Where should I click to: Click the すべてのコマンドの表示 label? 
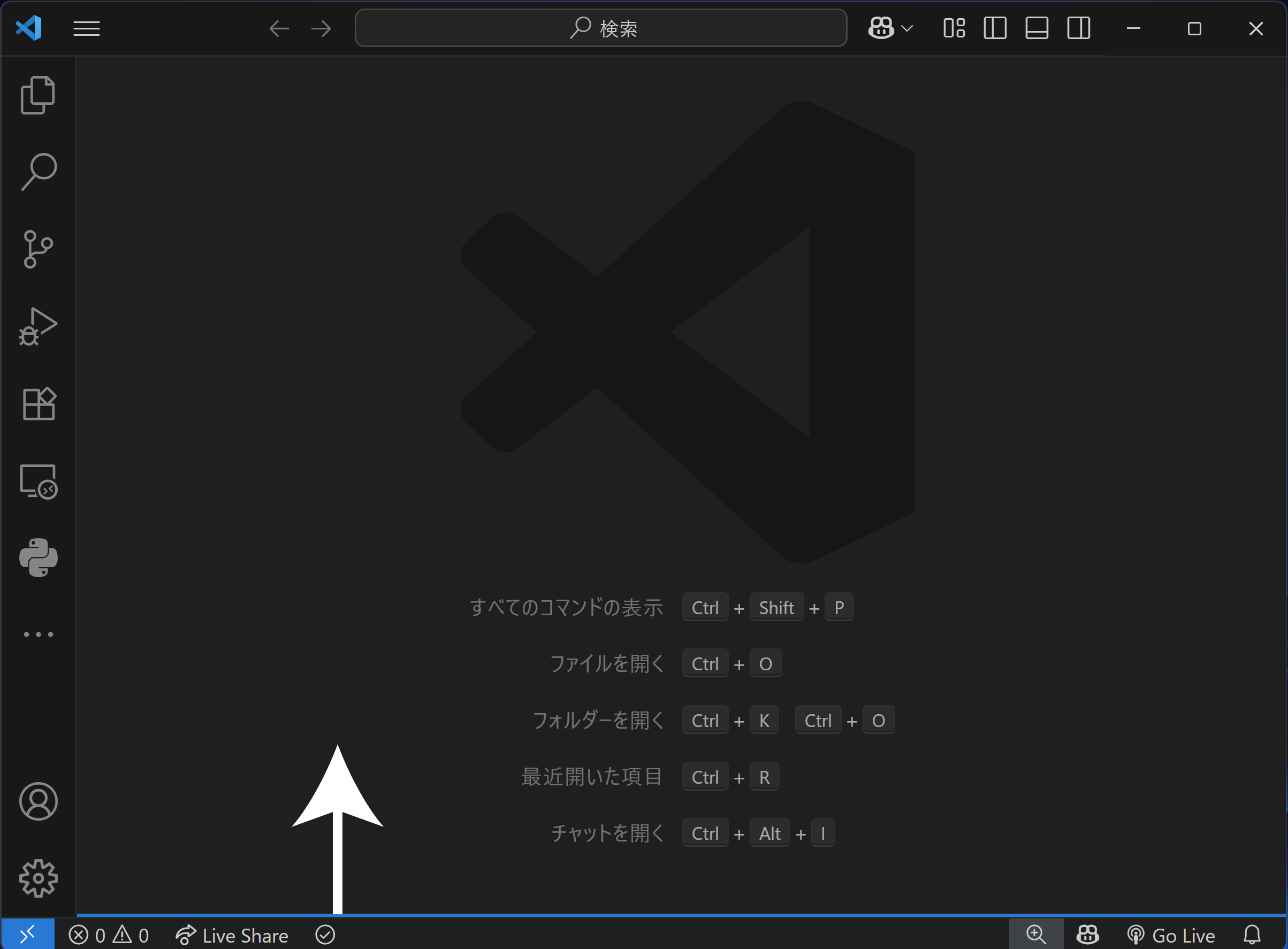[x=567, y=607]
